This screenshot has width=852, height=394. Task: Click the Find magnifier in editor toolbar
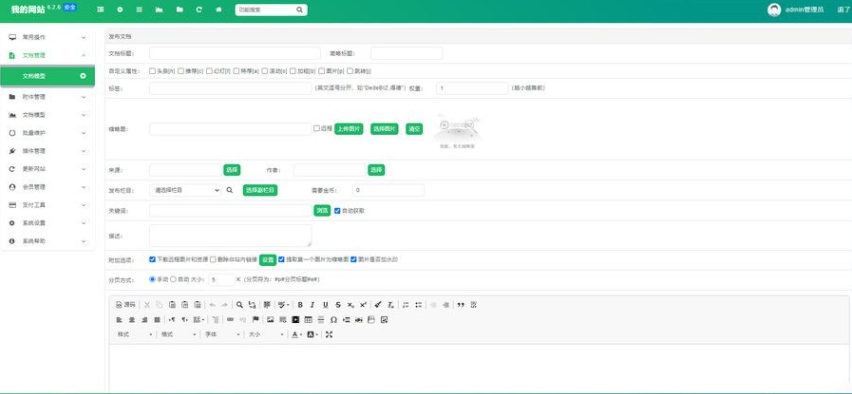[x=240, y=305]
